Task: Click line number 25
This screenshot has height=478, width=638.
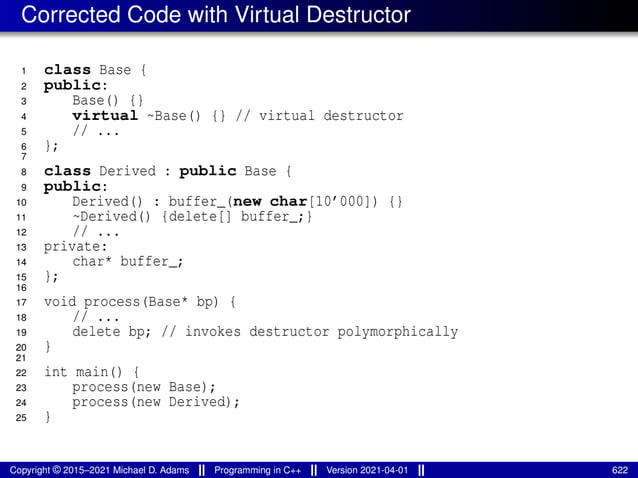Action: point(21,418)
